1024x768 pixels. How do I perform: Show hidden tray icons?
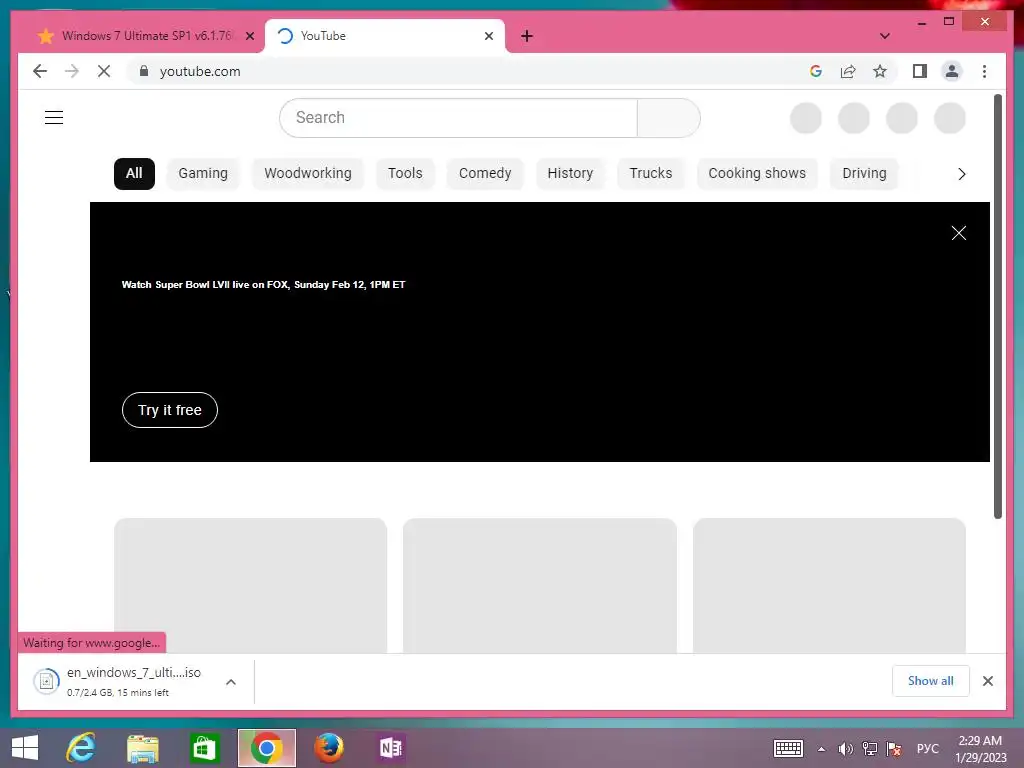(x=822, y=749)
